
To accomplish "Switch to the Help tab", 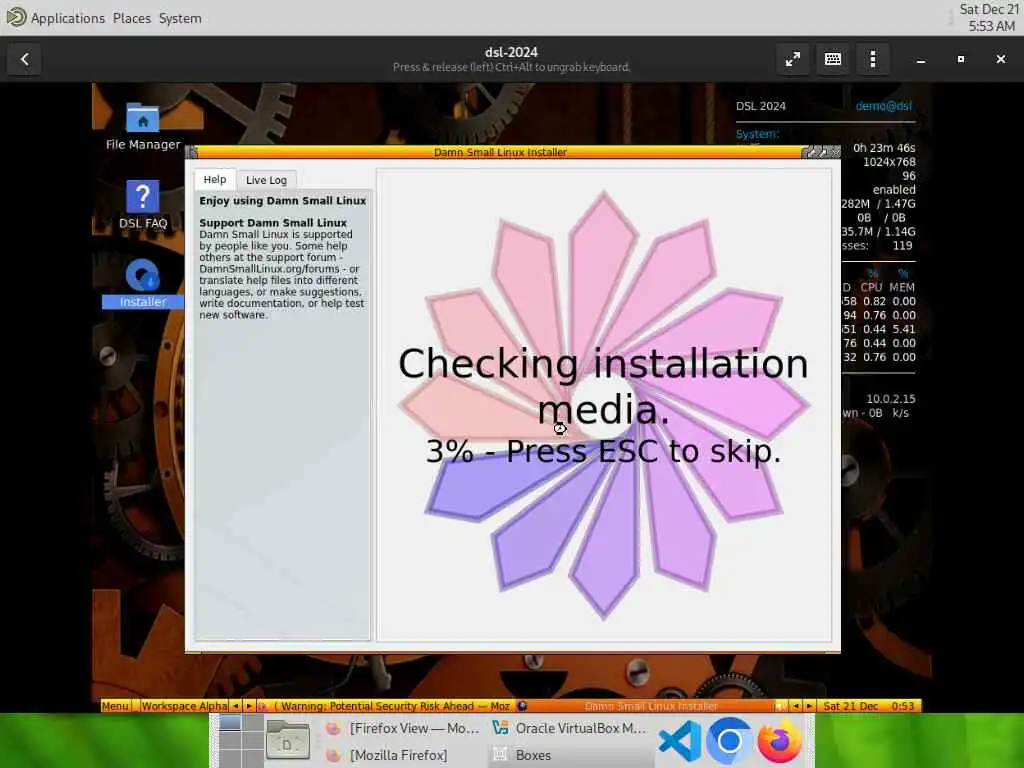I will click(215, 180).
